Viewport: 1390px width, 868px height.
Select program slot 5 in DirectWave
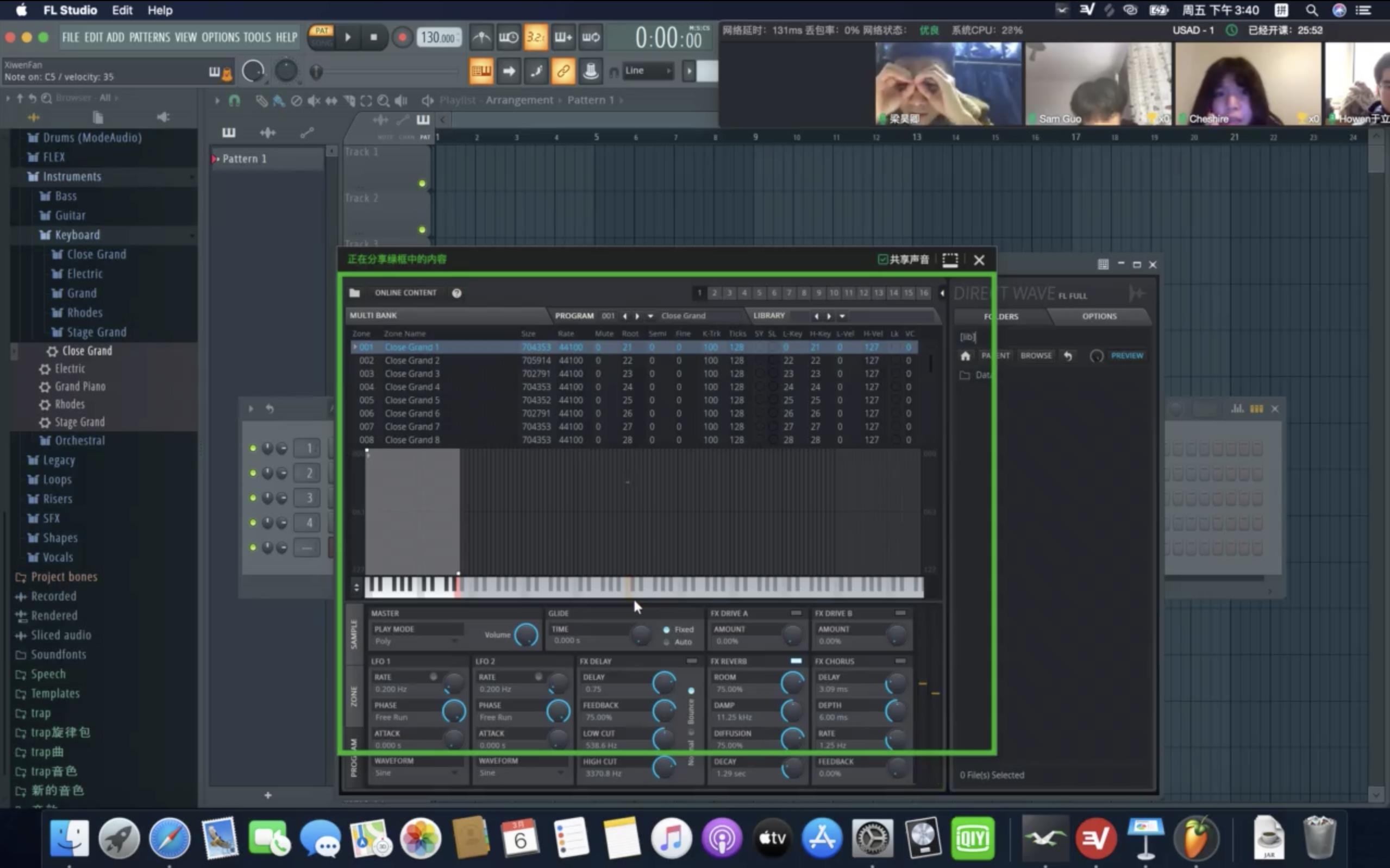point(759,293)
